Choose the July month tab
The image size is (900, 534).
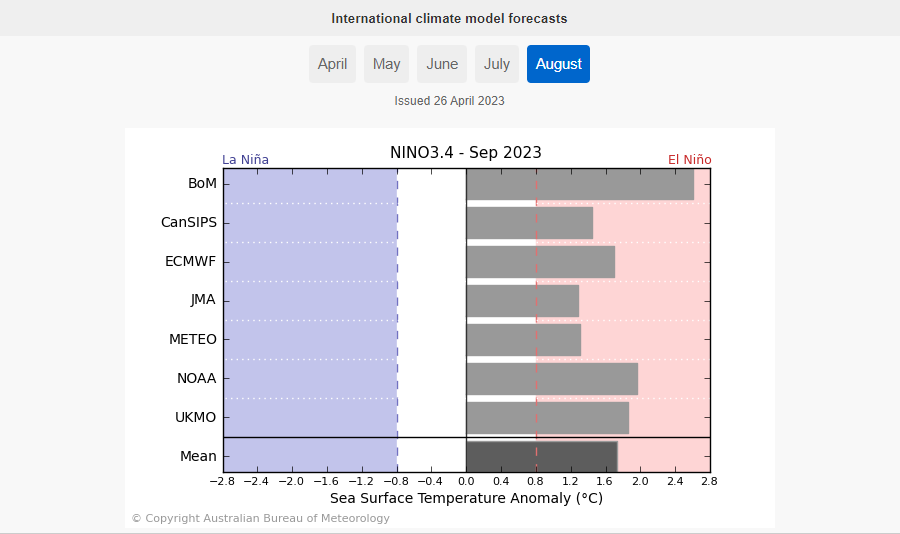click(497, 64)
